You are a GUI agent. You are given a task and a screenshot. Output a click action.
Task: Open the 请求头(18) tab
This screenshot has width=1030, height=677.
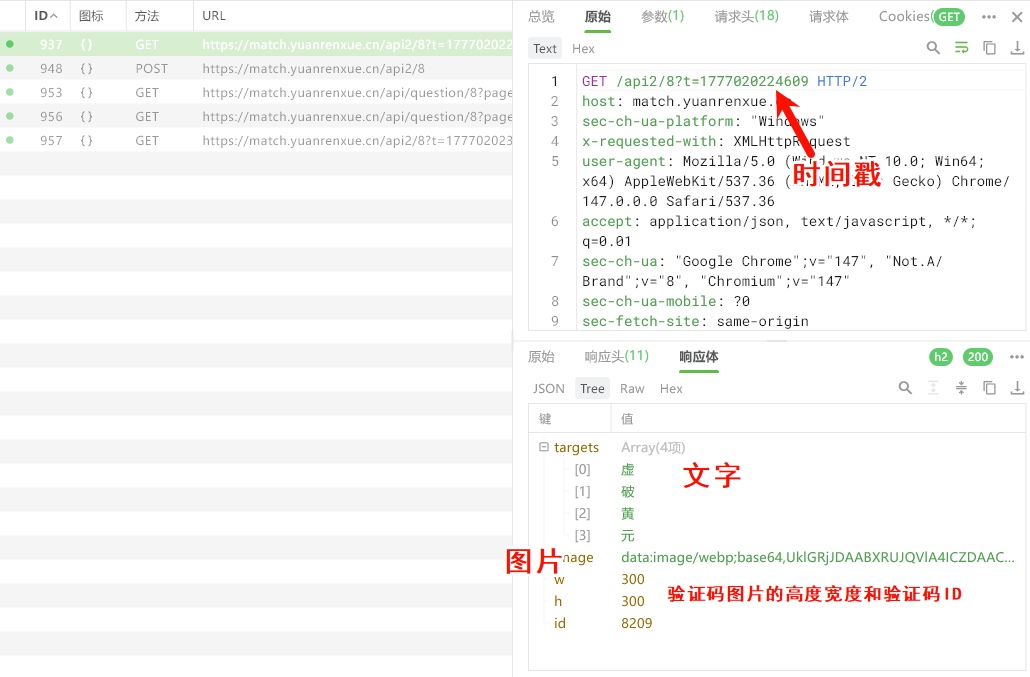tap(747, 17)
